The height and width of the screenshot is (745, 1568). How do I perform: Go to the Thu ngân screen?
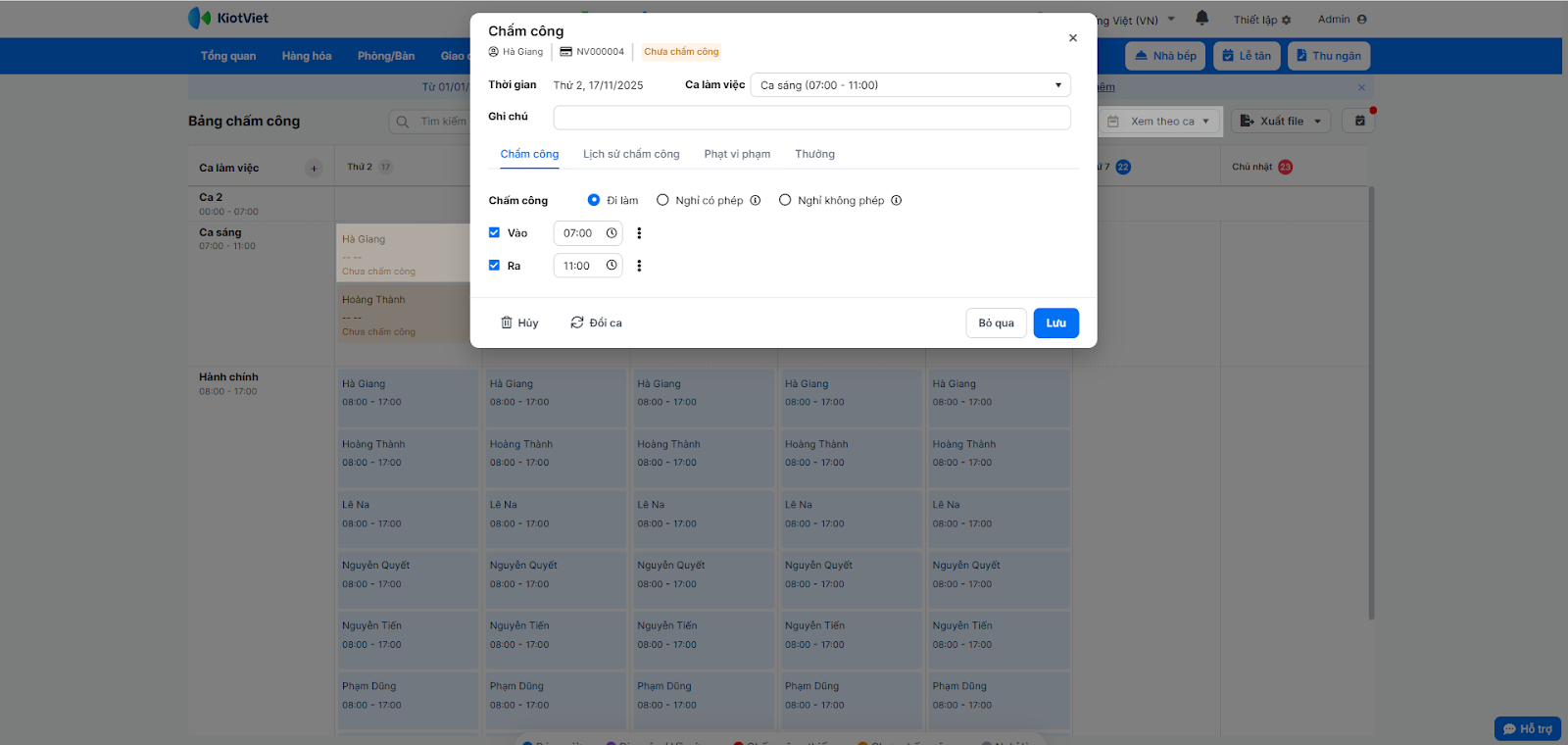pos(1329,56)
